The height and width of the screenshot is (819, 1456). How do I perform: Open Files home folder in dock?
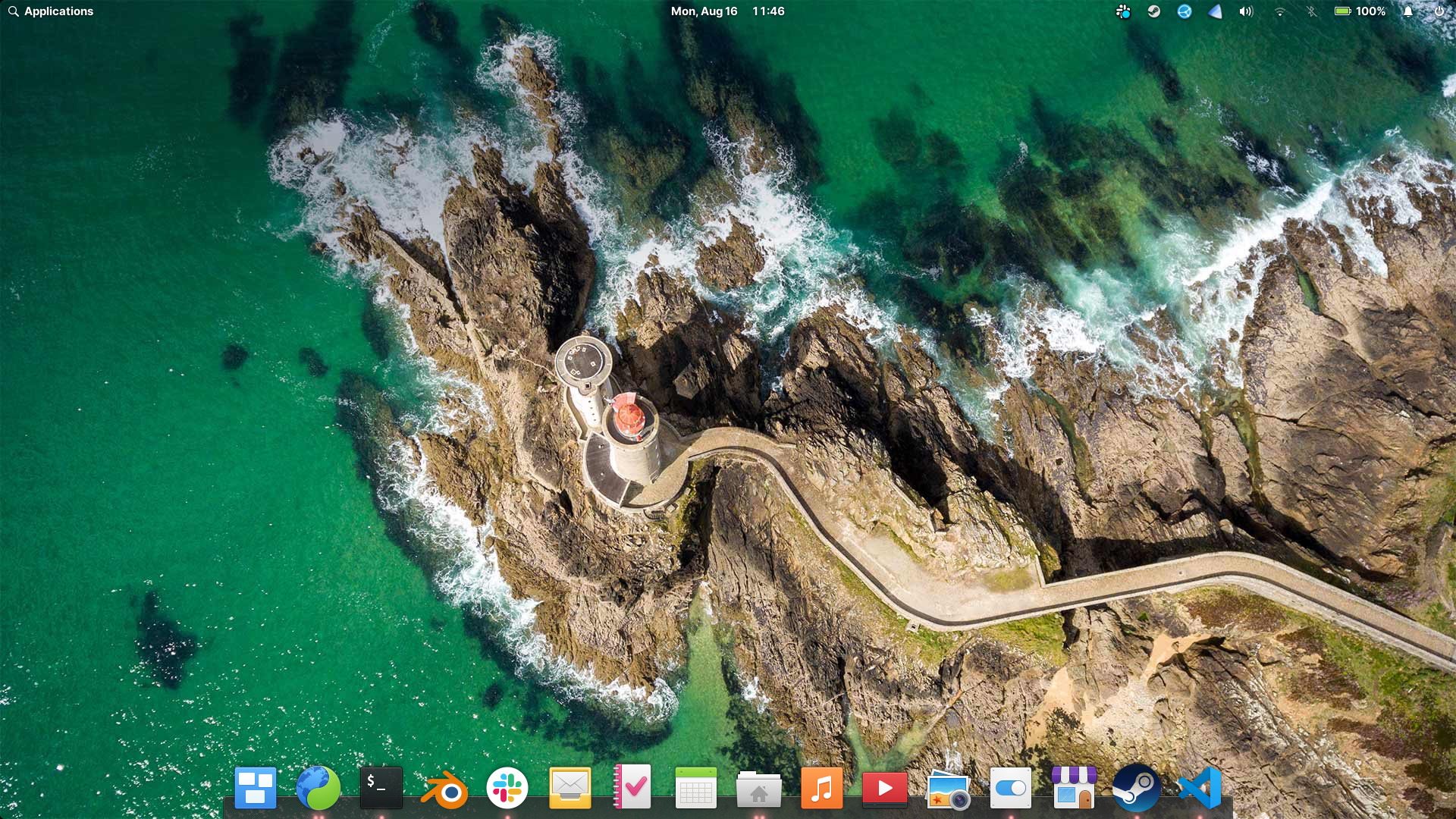click(x=759, y=789)
